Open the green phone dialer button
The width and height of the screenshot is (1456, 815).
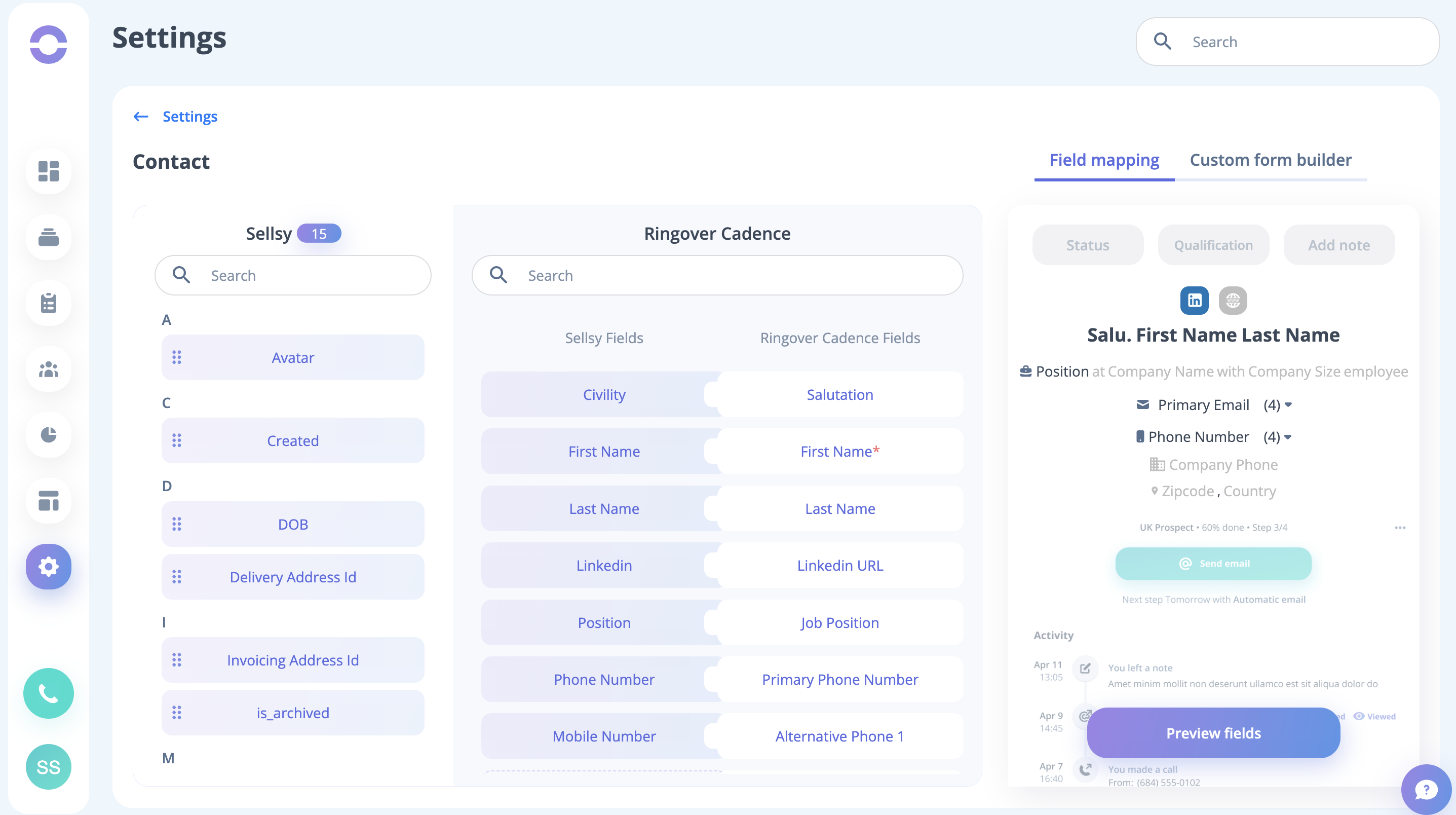(x=49, y=693)
